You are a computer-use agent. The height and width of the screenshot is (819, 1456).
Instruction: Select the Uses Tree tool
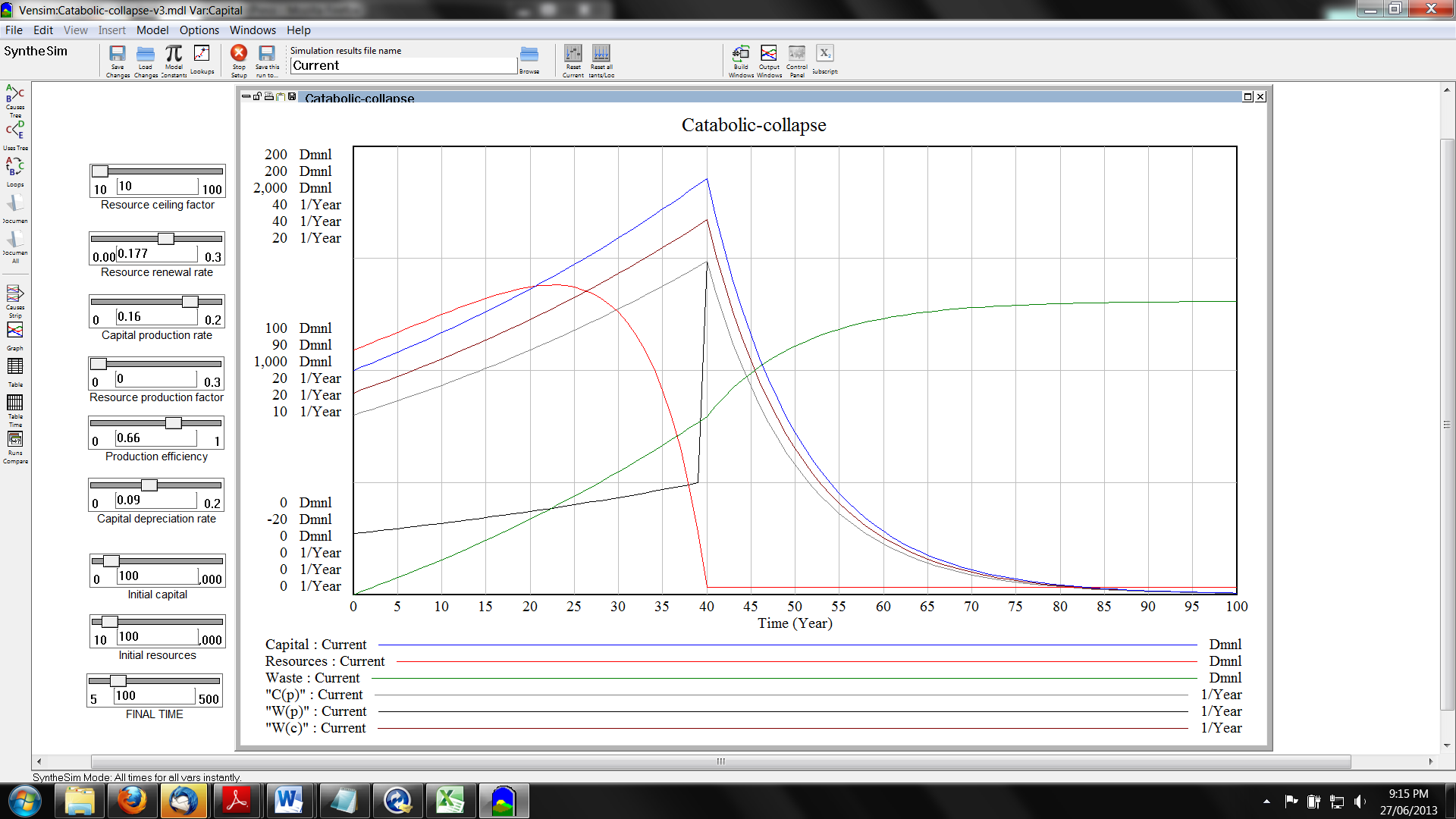click(x=15, y=130)
